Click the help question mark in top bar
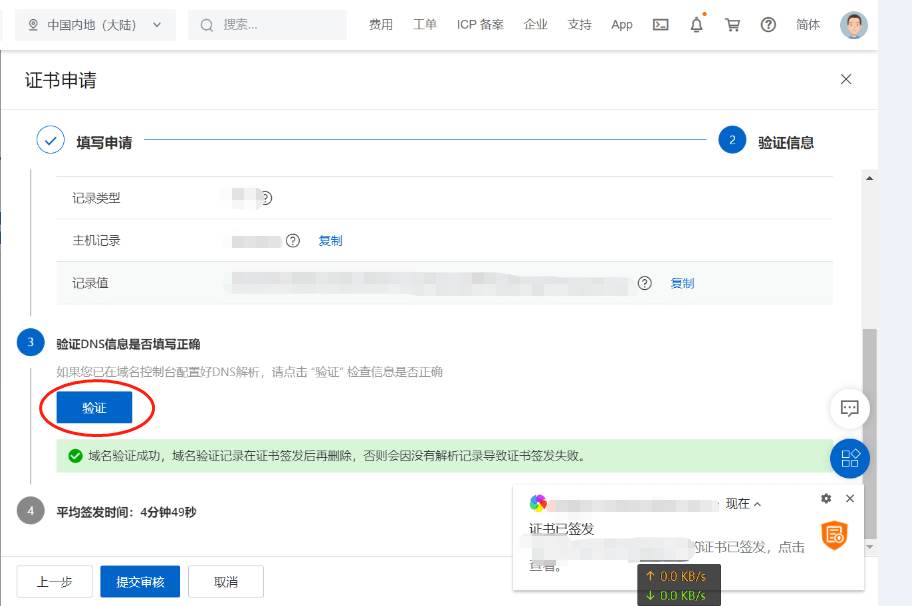Image resolution: width=912 pixels, height=606 pixels. 768,25
